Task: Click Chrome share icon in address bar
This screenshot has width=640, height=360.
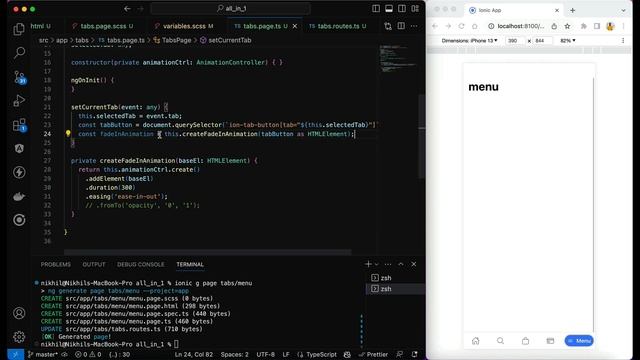Action: (554, 26)
